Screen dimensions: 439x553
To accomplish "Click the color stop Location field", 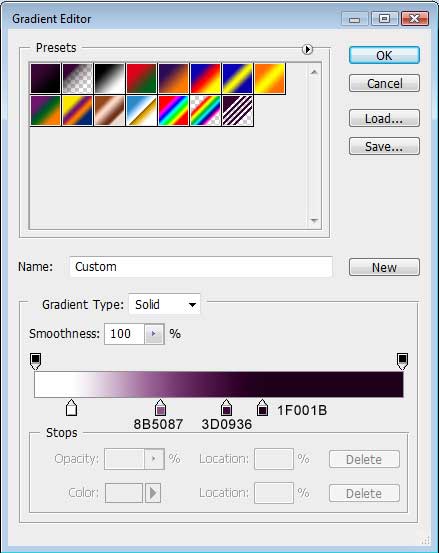I will pos(274,493).
